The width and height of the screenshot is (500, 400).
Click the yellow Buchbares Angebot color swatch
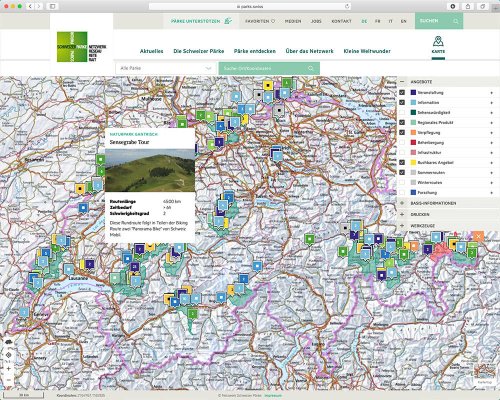coord(413,162)
